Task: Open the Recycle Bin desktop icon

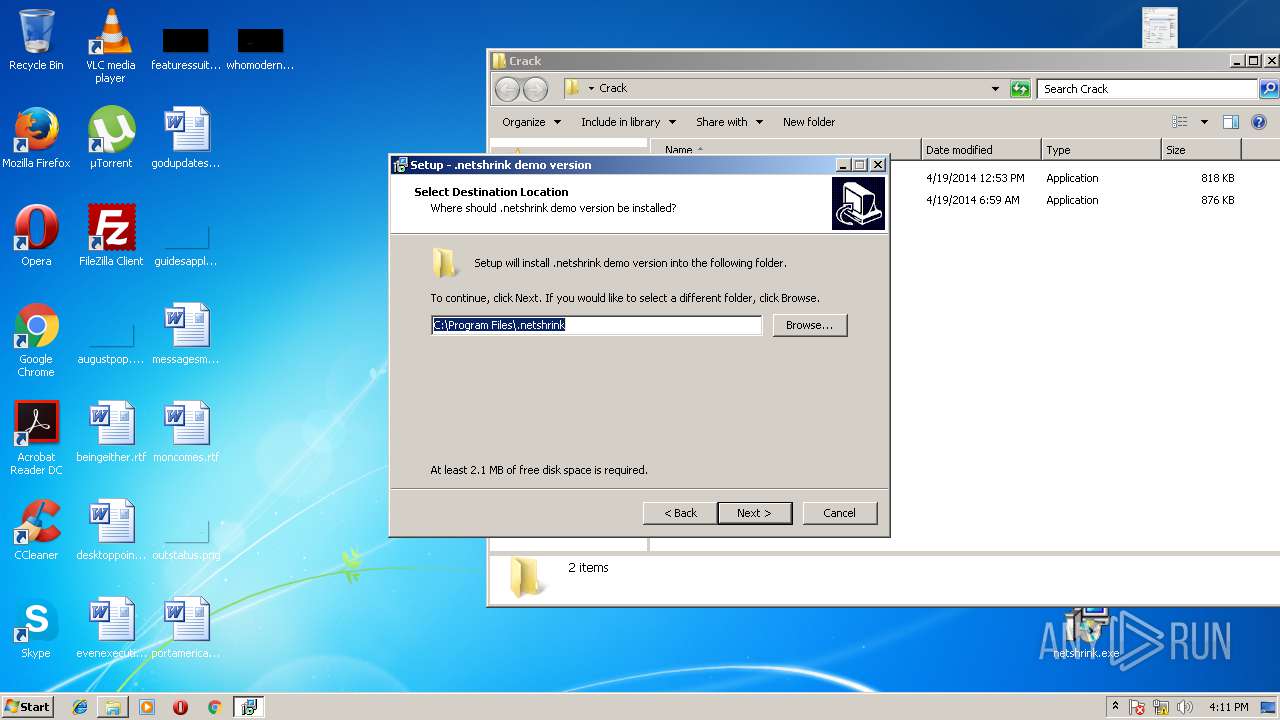Action: (36, 40)
